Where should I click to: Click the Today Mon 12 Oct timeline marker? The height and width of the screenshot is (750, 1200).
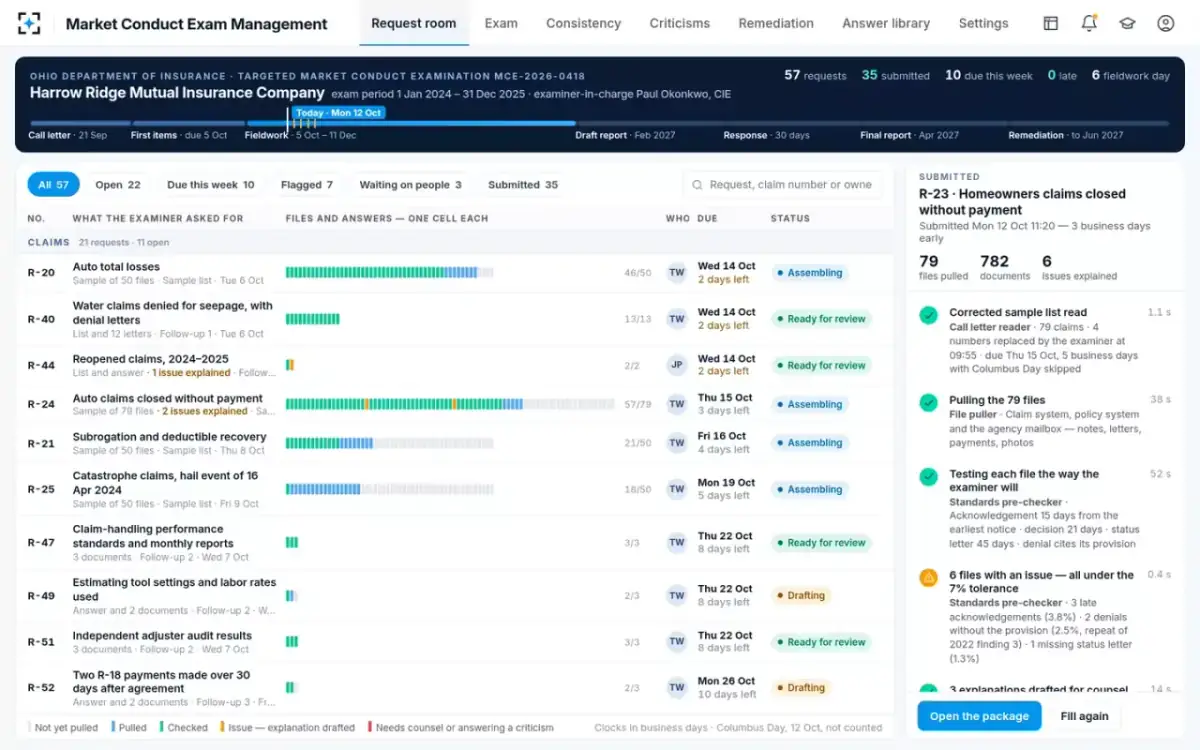coord(339,113)
